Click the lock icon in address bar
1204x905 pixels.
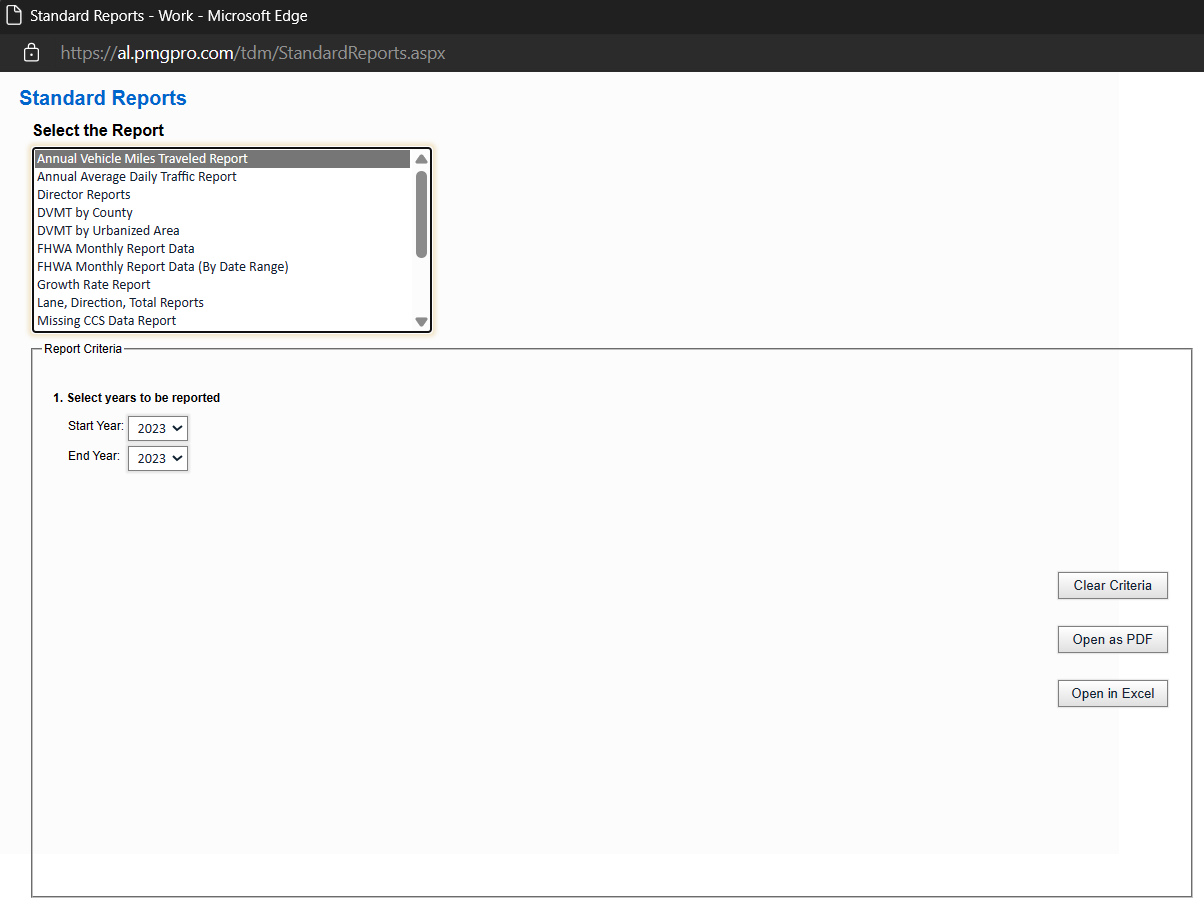point(31,53)
